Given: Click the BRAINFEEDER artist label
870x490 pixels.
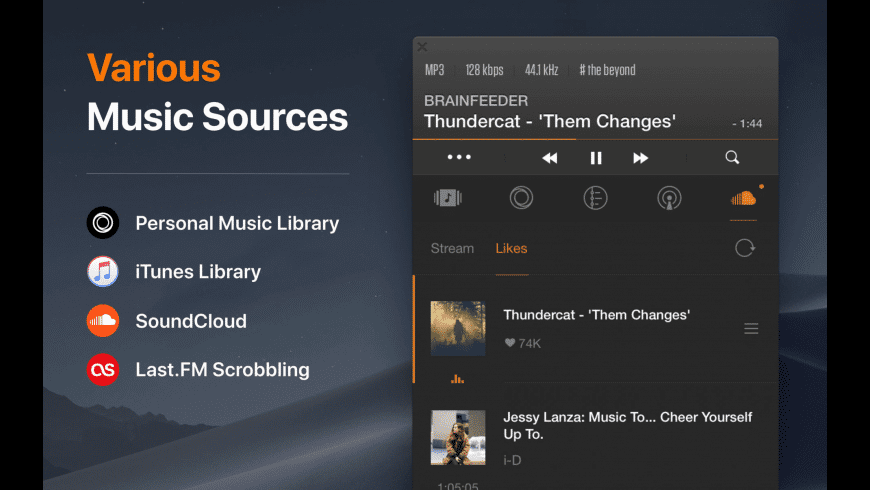Looking at the screenshot, I should (x=476, y=100).
